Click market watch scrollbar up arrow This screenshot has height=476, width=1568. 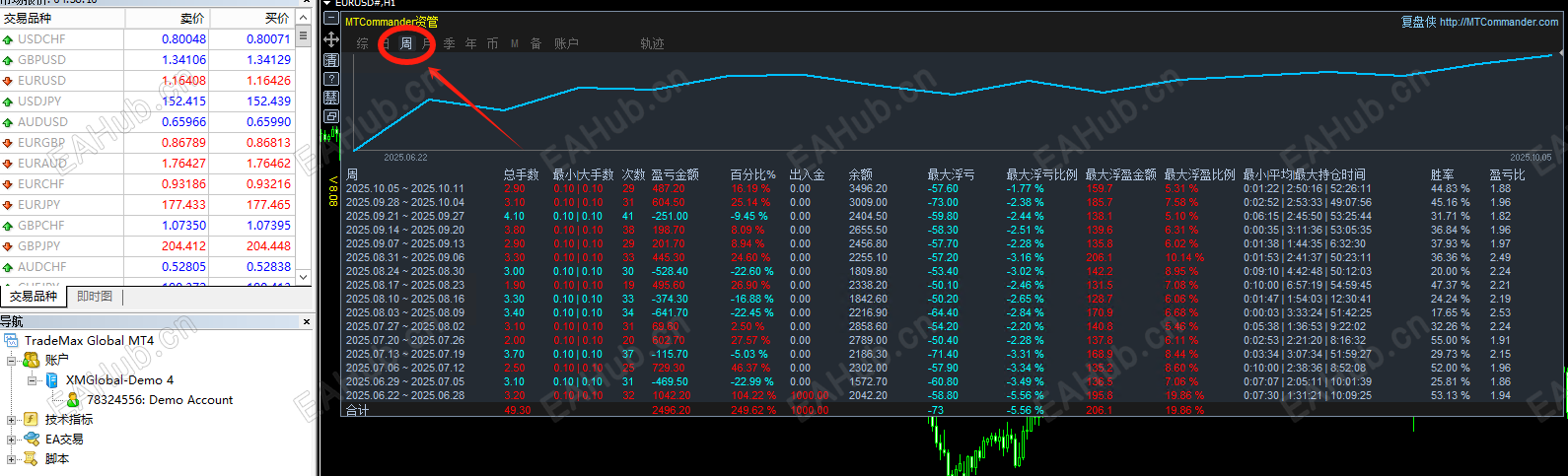pos(304,18)
